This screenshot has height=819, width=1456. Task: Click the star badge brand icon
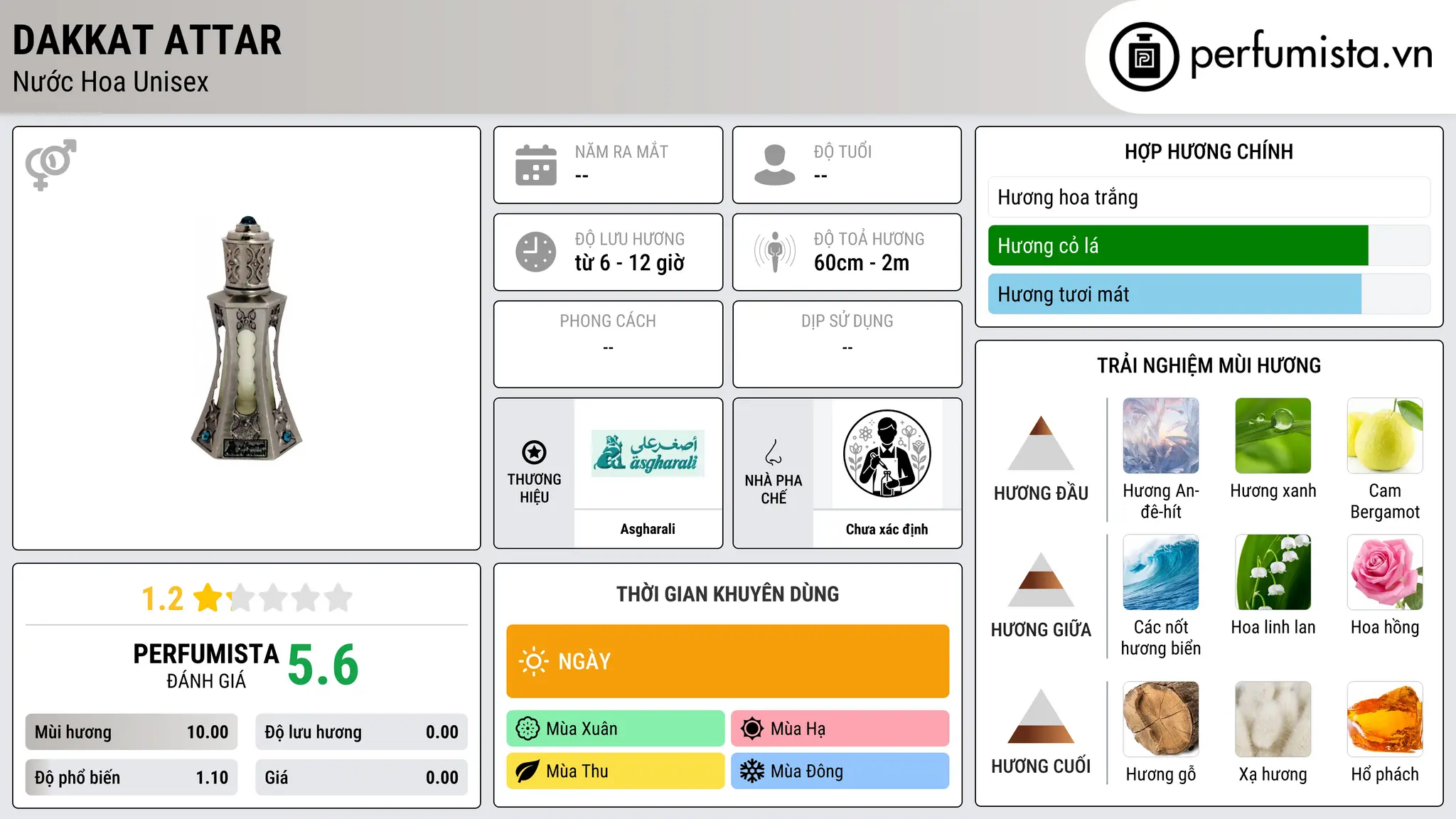(534, 452)
